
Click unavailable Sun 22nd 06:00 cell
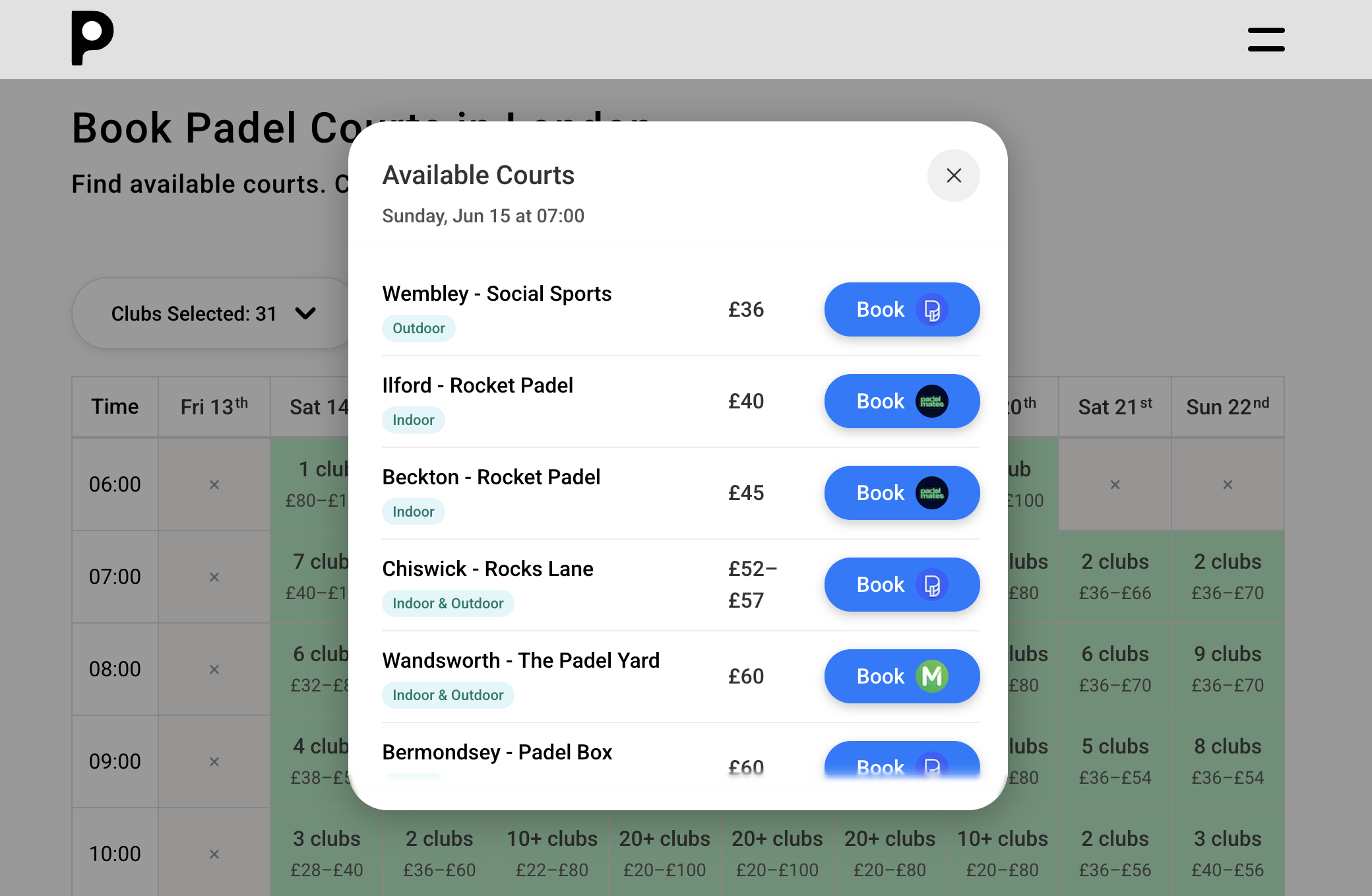coord(1228,484)
